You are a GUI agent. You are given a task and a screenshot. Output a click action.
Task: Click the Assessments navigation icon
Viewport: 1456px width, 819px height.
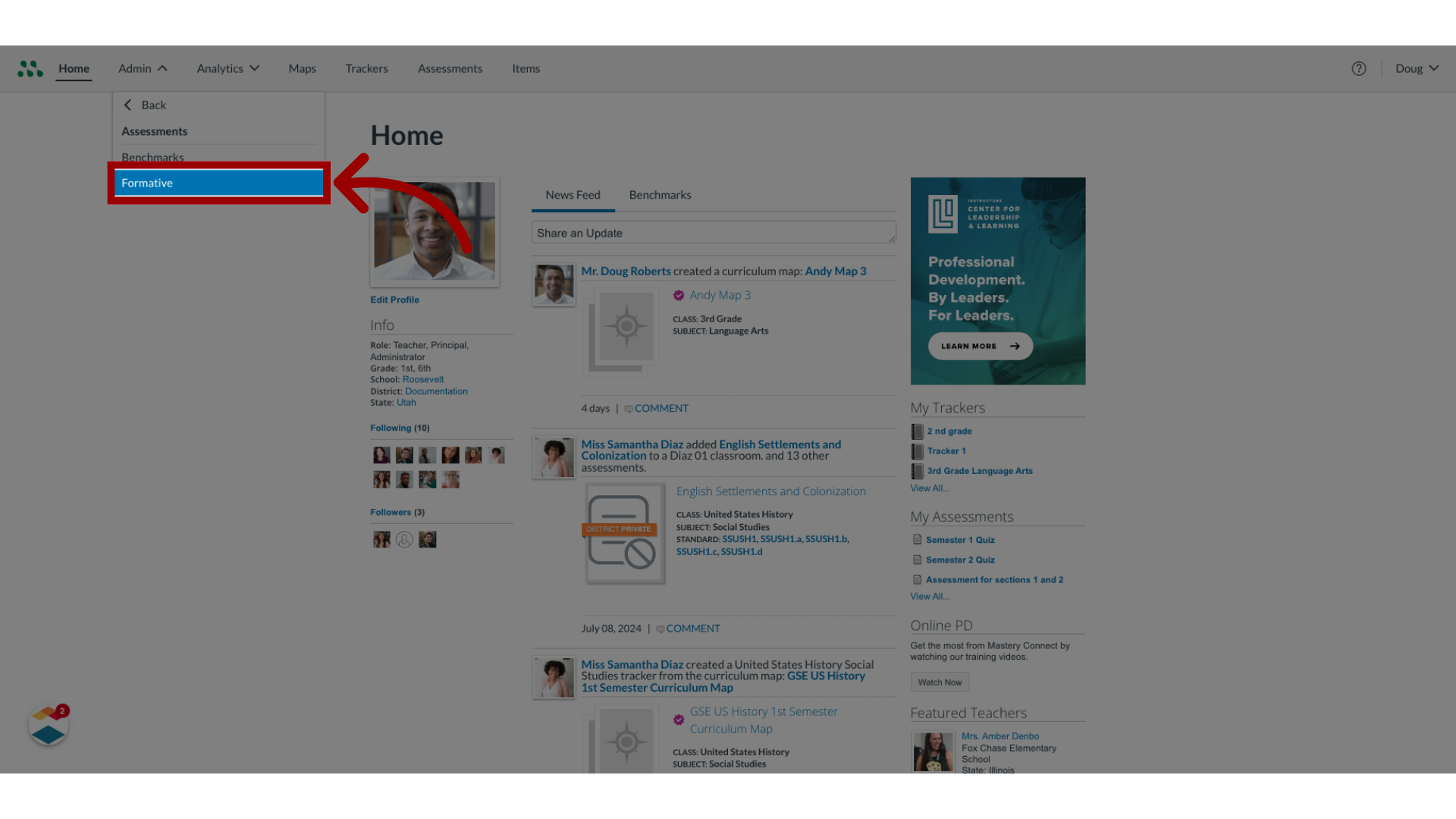tap(449, 68)
